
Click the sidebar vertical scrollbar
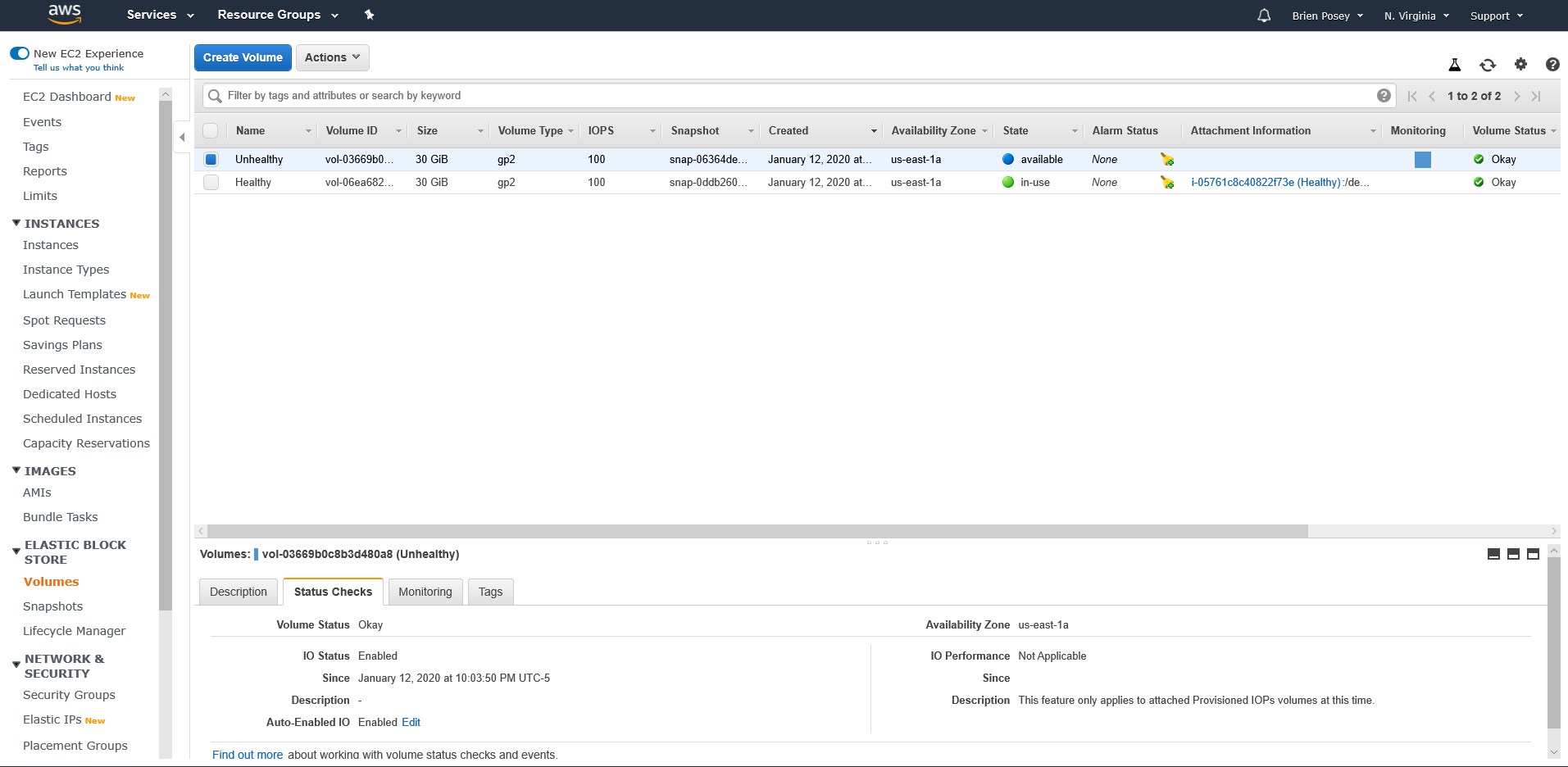coord(166,355)
